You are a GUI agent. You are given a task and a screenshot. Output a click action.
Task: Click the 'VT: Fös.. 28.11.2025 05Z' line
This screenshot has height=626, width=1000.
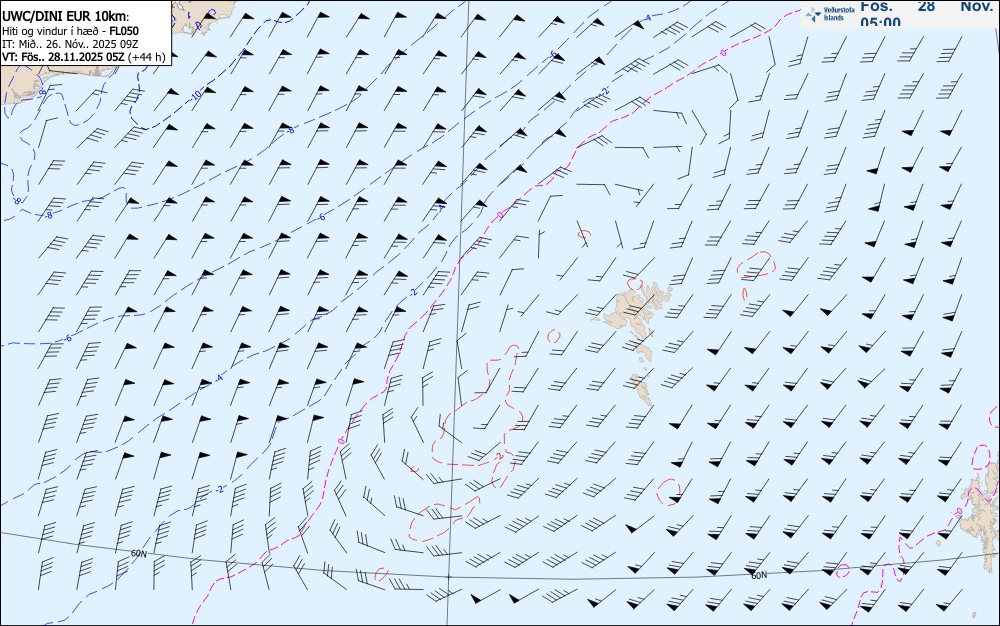[x=64, y=57]
